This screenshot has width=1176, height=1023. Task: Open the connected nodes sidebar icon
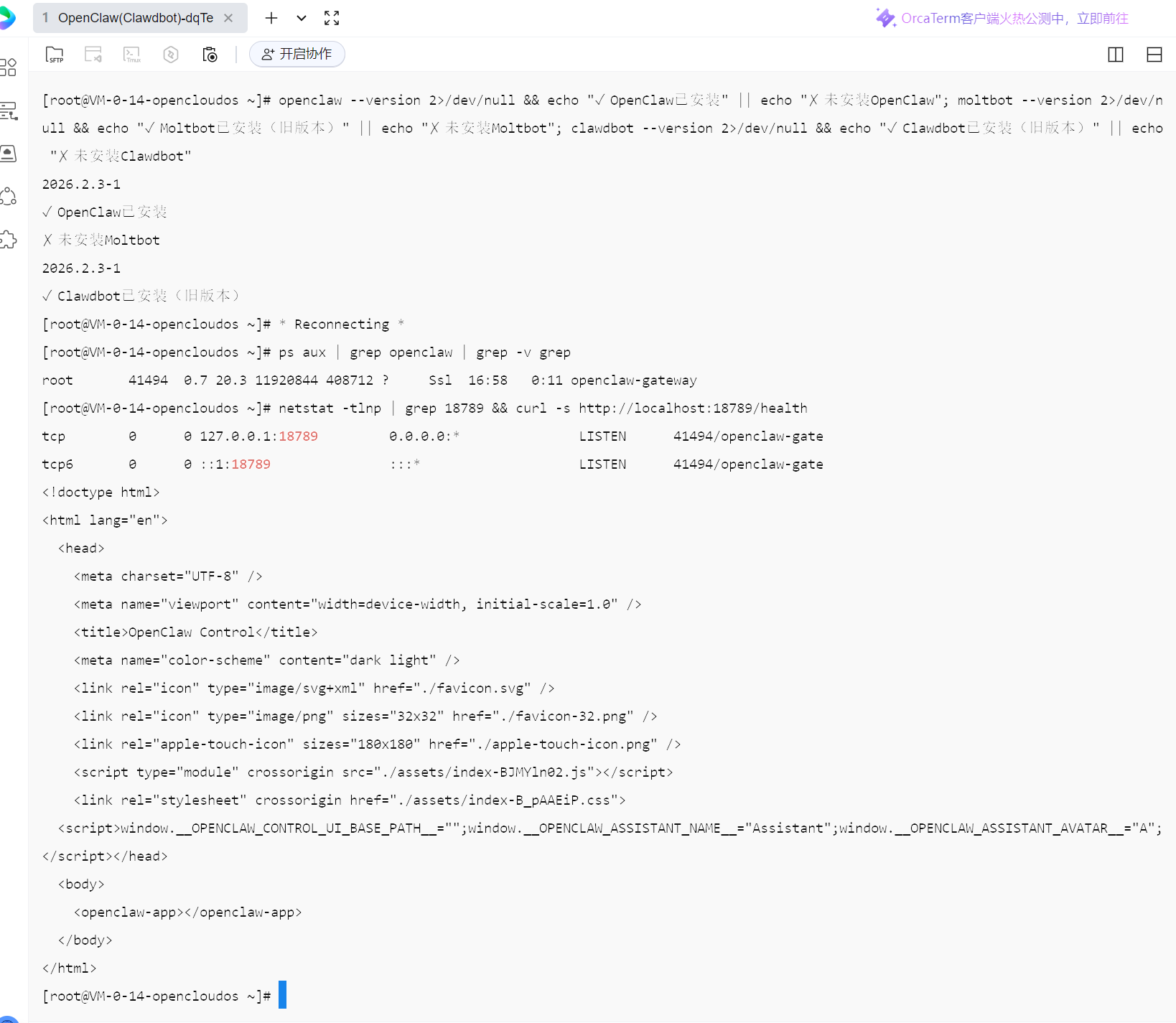[x=8, y=197]
